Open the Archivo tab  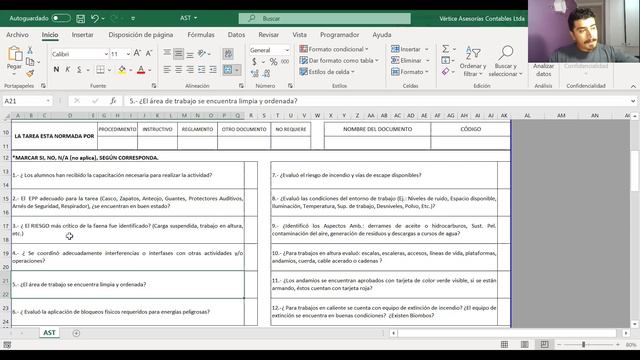18,35
